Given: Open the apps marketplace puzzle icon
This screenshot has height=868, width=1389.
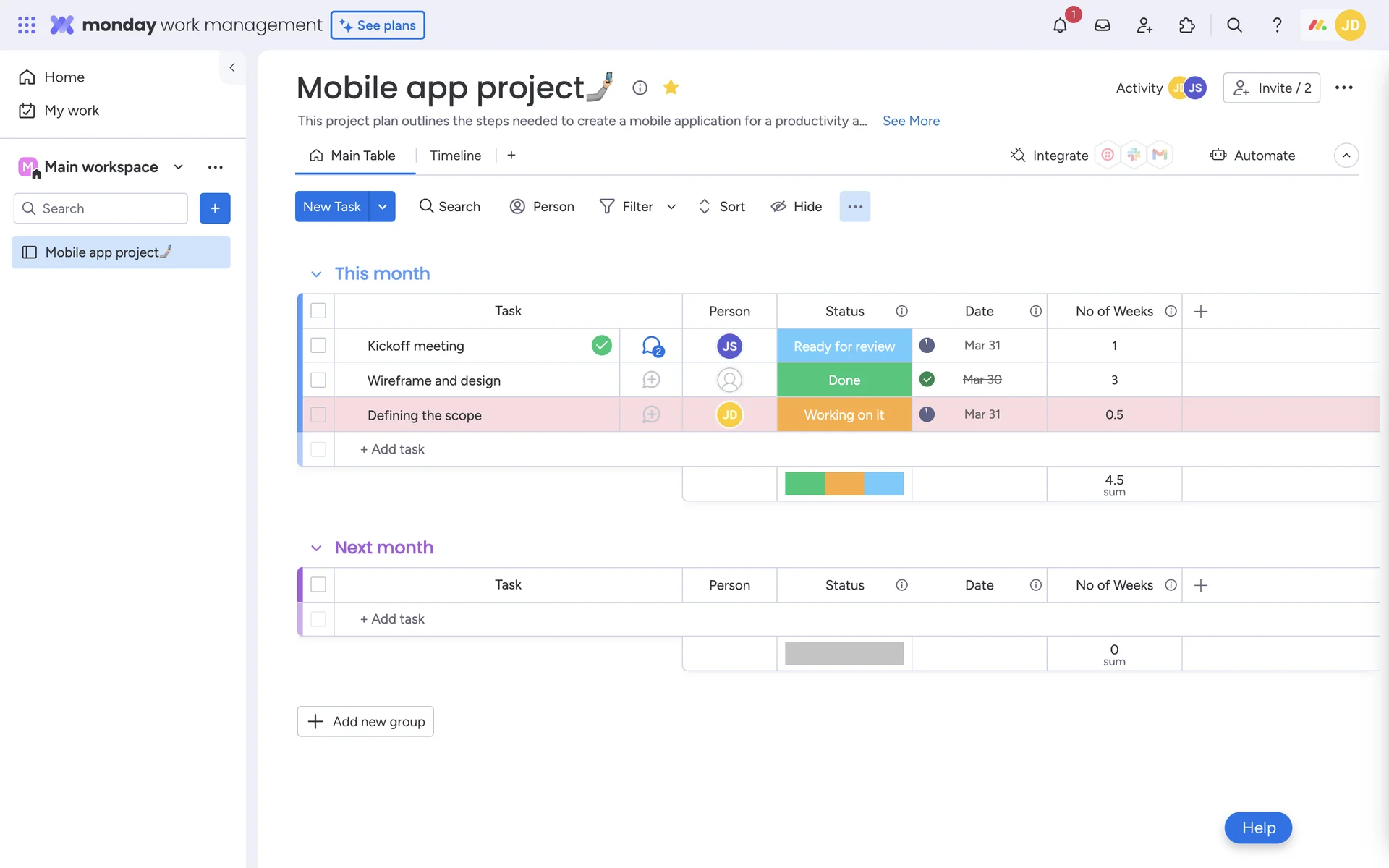Looking at the screenshot, I should pos(1186,25).
